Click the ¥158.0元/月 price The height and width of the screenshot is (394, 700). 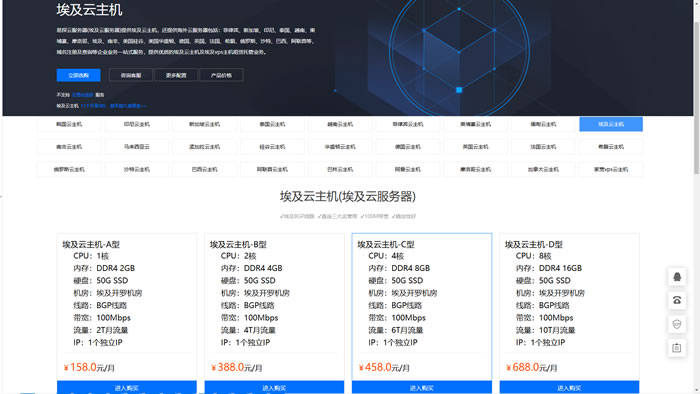(89, 367)
